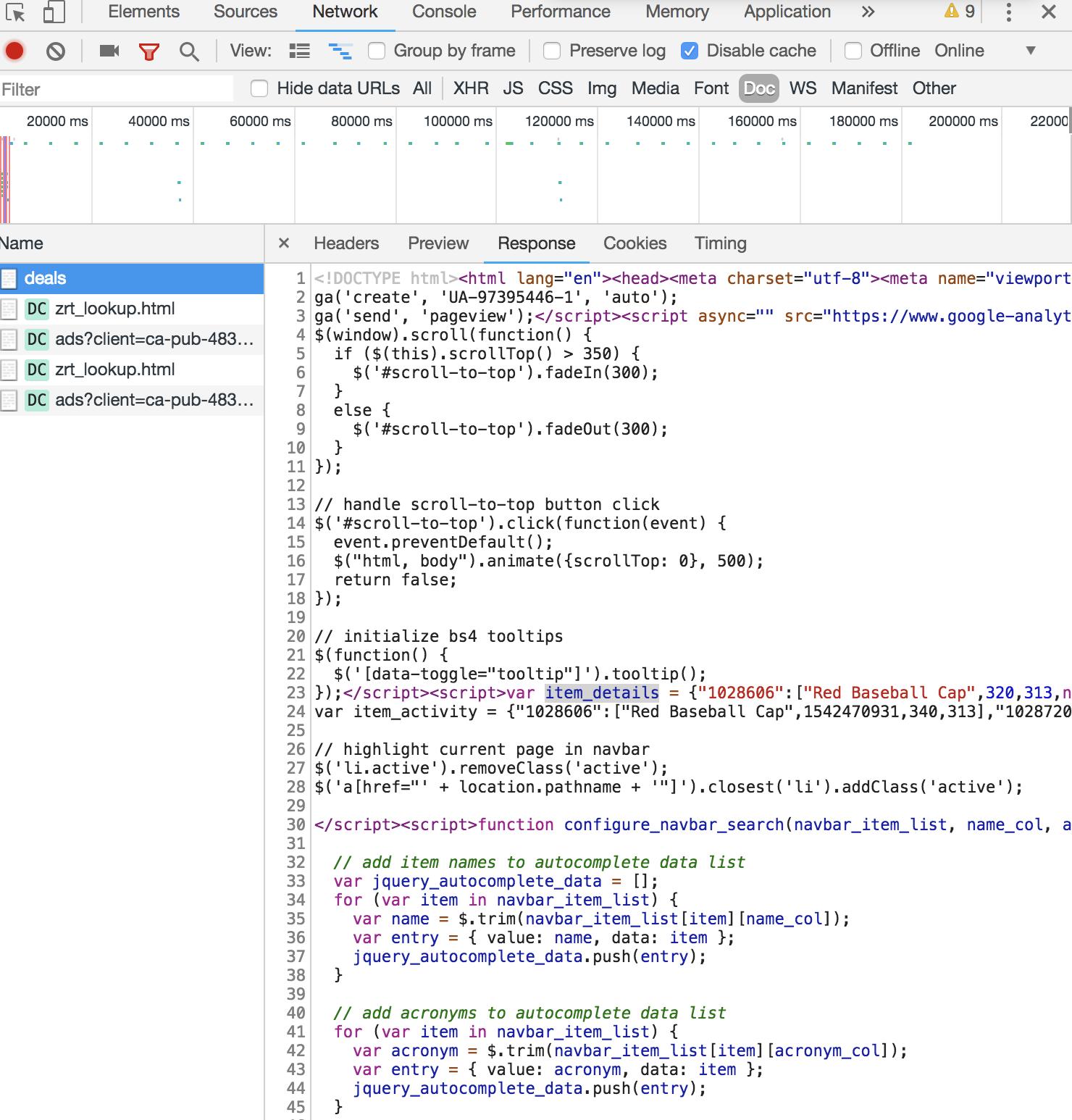Screen dimensions: 1072x1120
Task: Open the Headers tab of the request
Action: coord(346,243)
